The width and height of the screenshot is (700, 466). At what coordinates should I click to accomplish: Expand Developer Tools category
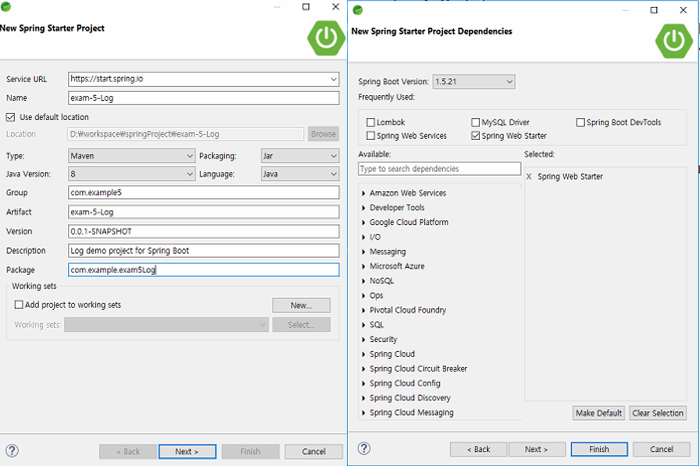pyautogui.click(x=363, y=208)
